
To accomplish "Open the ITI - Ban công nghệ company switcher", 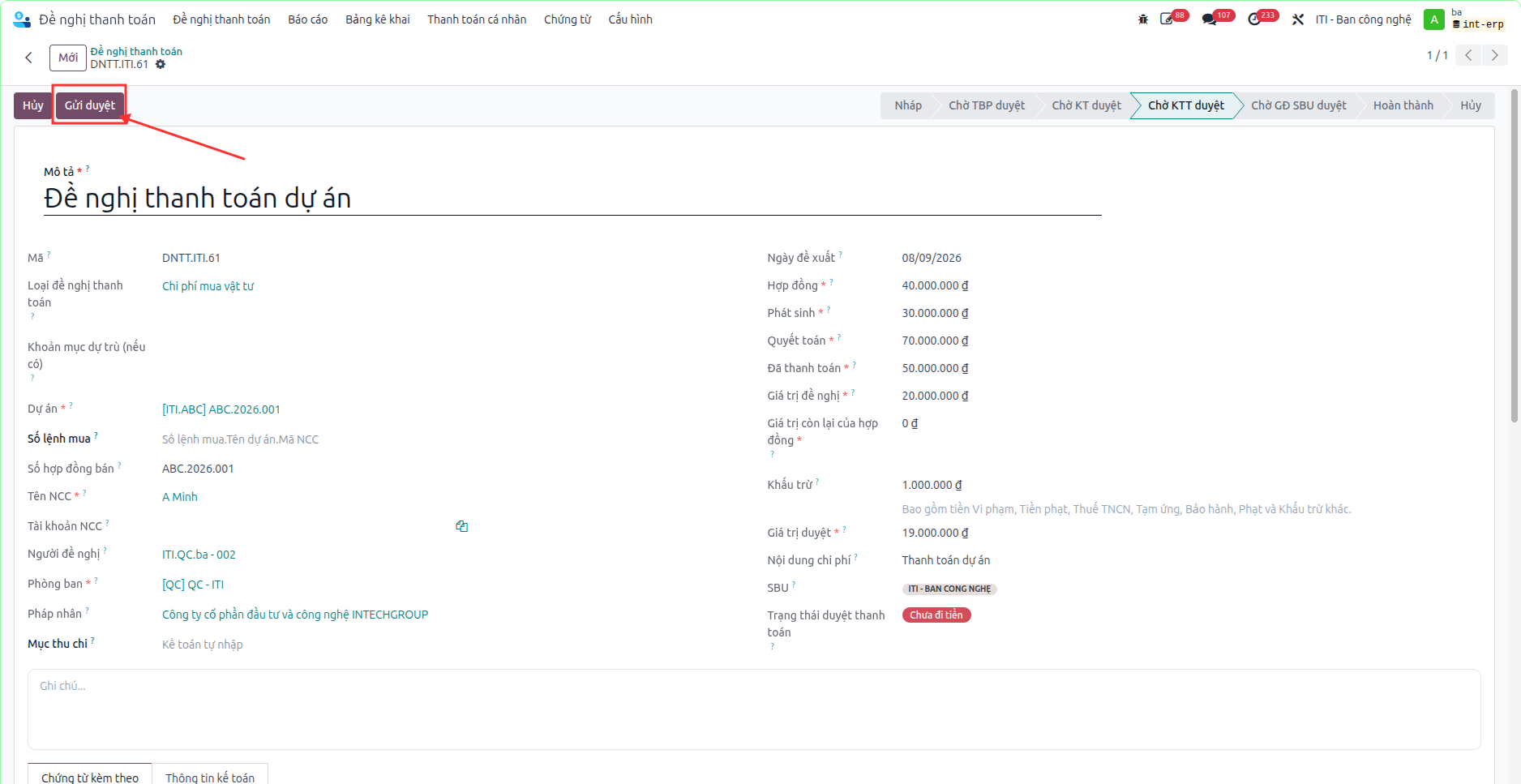I will 1363,19.
